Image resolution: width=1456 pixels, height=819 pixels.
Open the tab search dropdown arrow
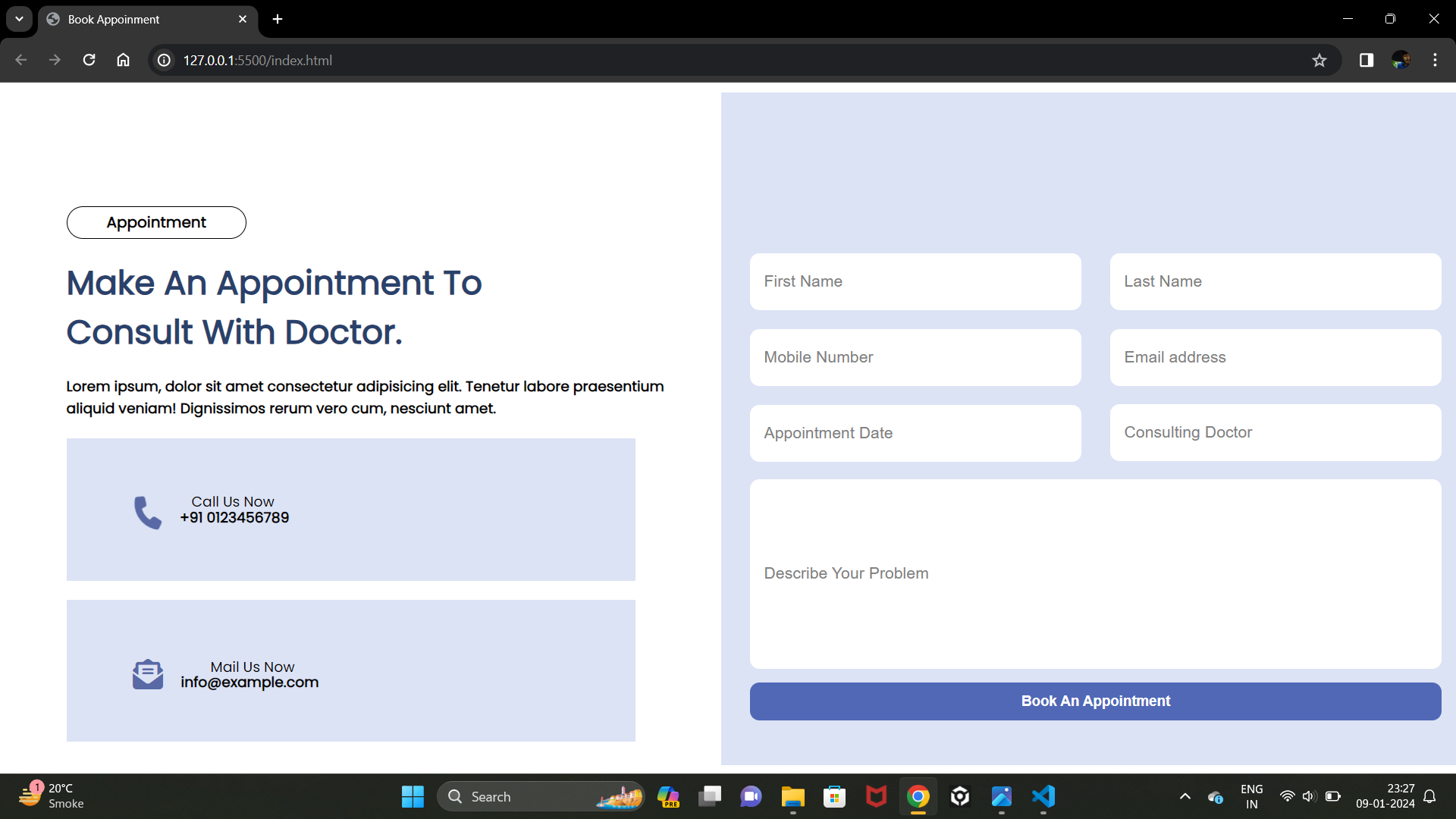click(x=19, y=19)
